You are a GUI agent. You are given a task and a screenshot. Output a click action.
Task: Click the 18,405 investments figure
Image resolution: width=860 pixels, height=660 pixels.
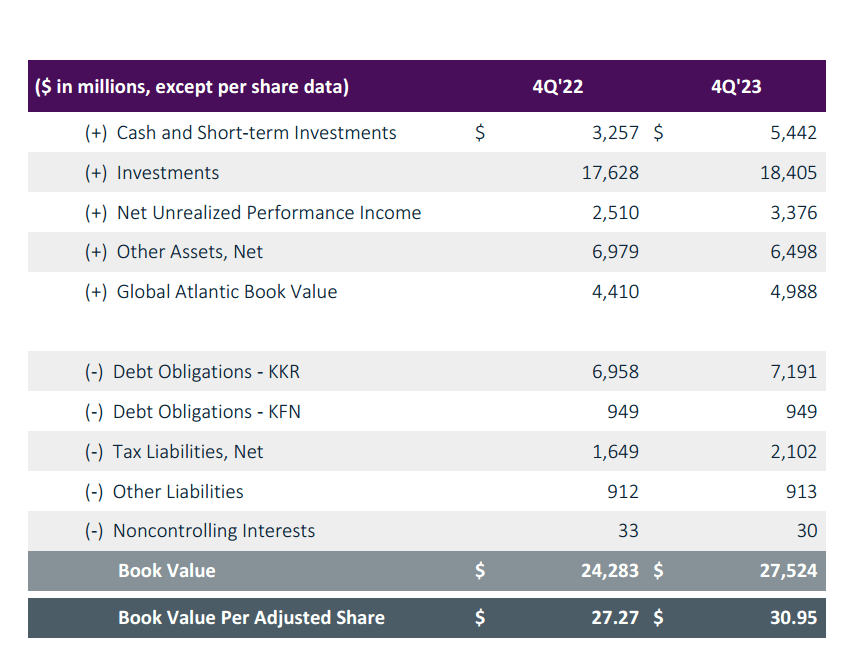789,172
